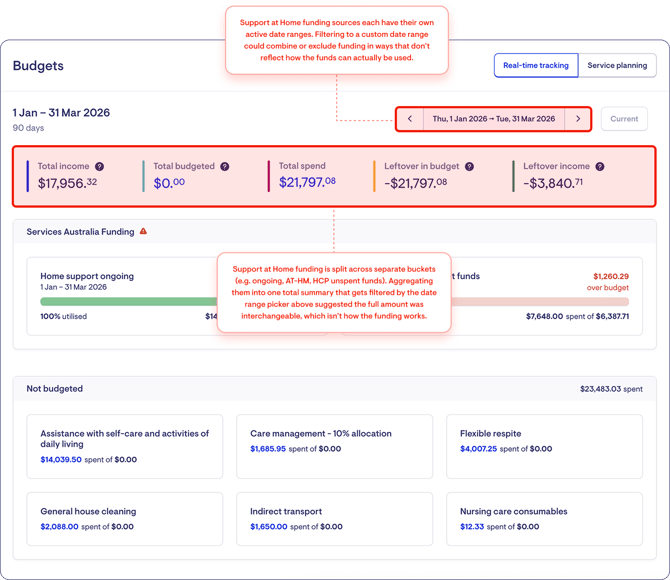This screenshot has height=580, width=670.
Task: Click help icon beside Total income
Action: pyautogui.click(x=99, y=167)
